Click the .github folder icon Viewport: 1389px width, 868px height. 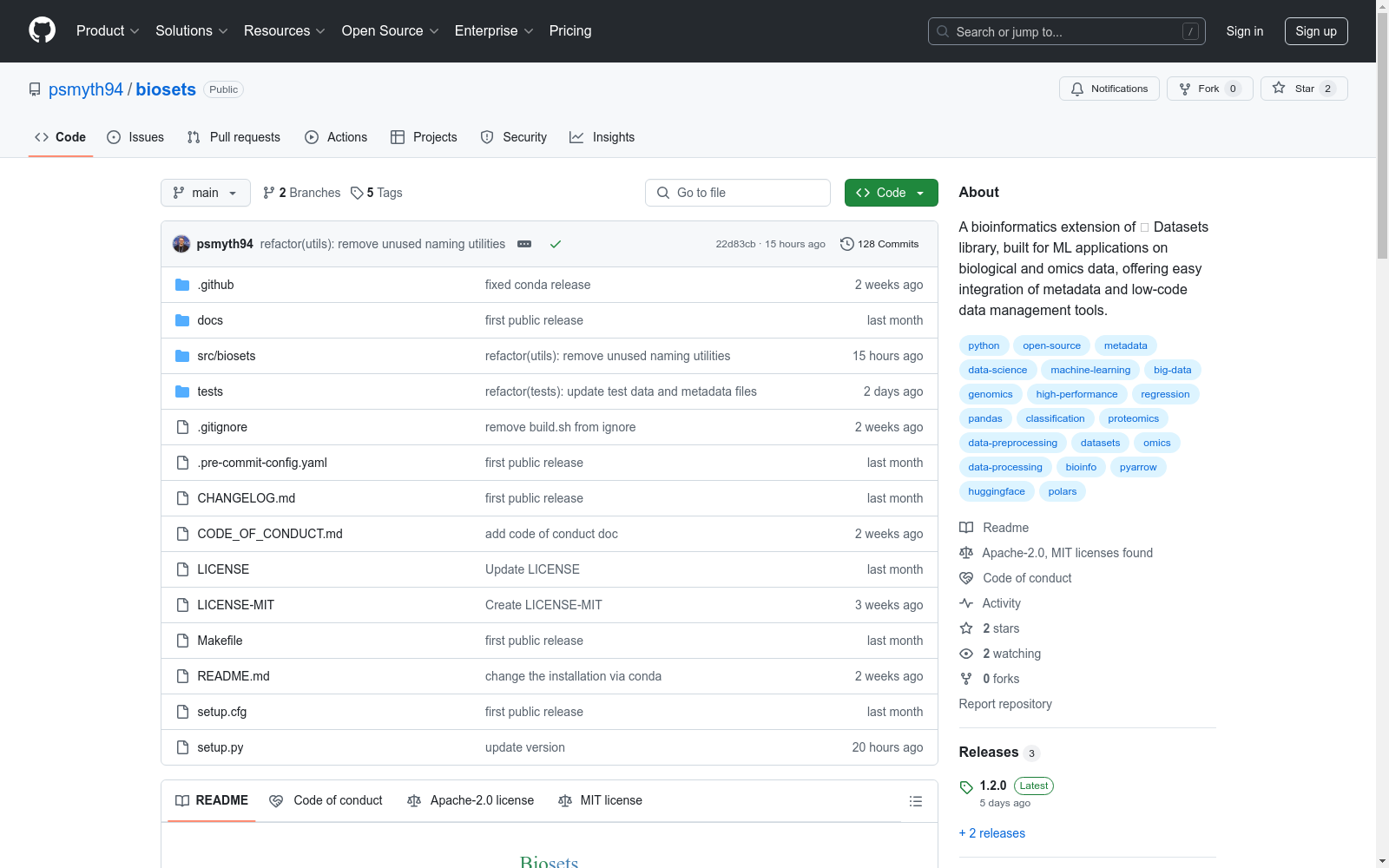(182, 285)
